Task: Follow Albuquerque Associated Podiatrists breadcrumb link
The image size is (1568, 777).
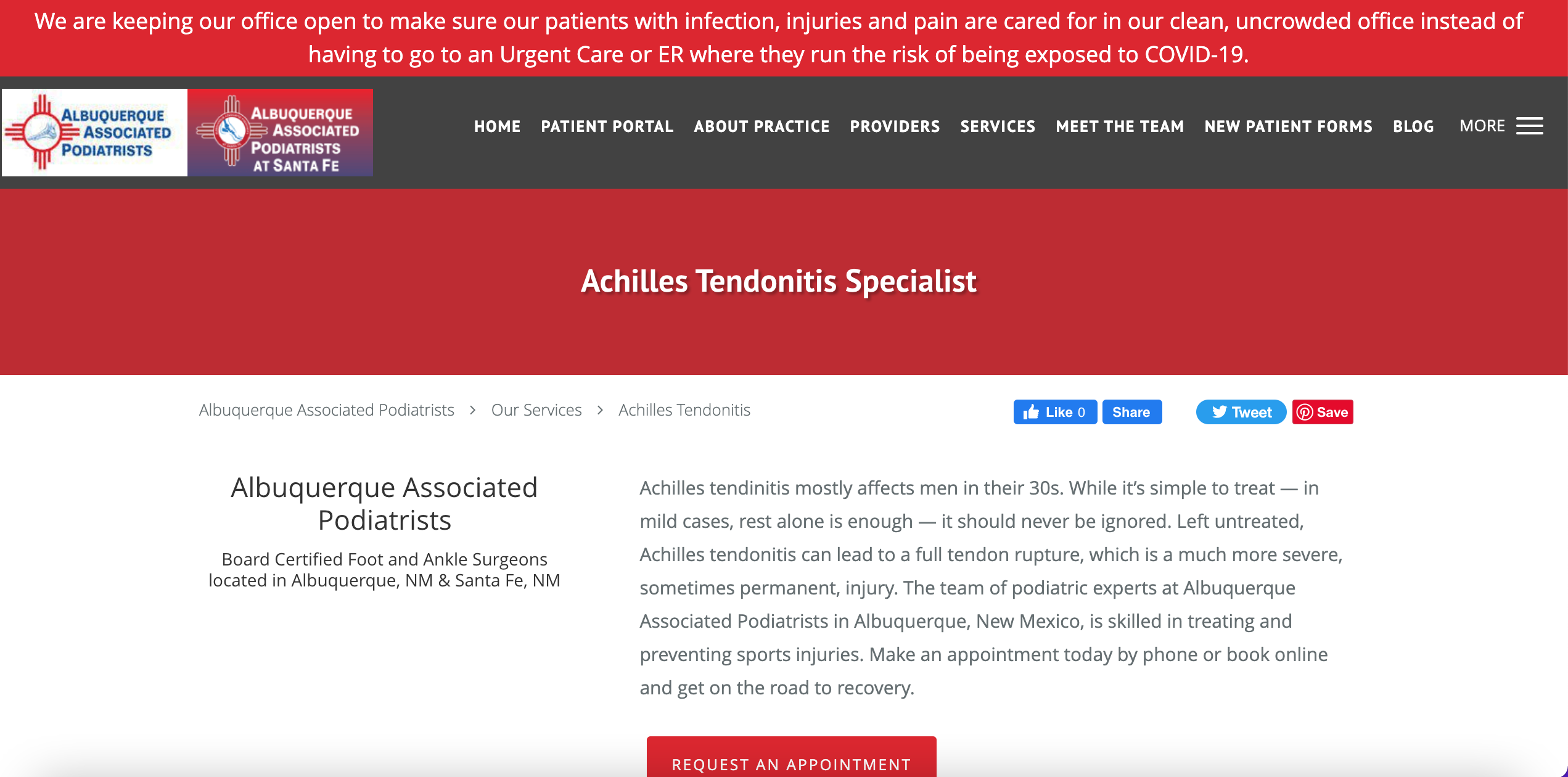Action: tap(327, 410)
